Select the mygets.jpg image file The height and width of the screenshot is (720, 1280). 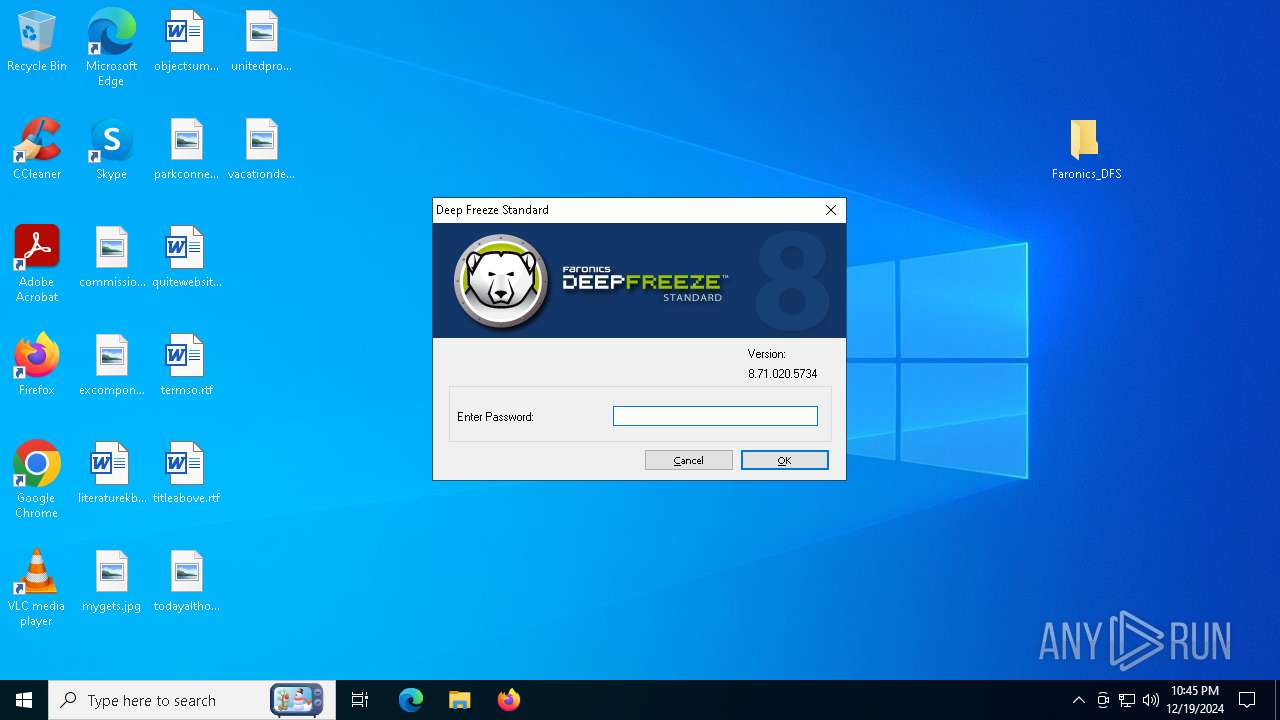[112, 582]
